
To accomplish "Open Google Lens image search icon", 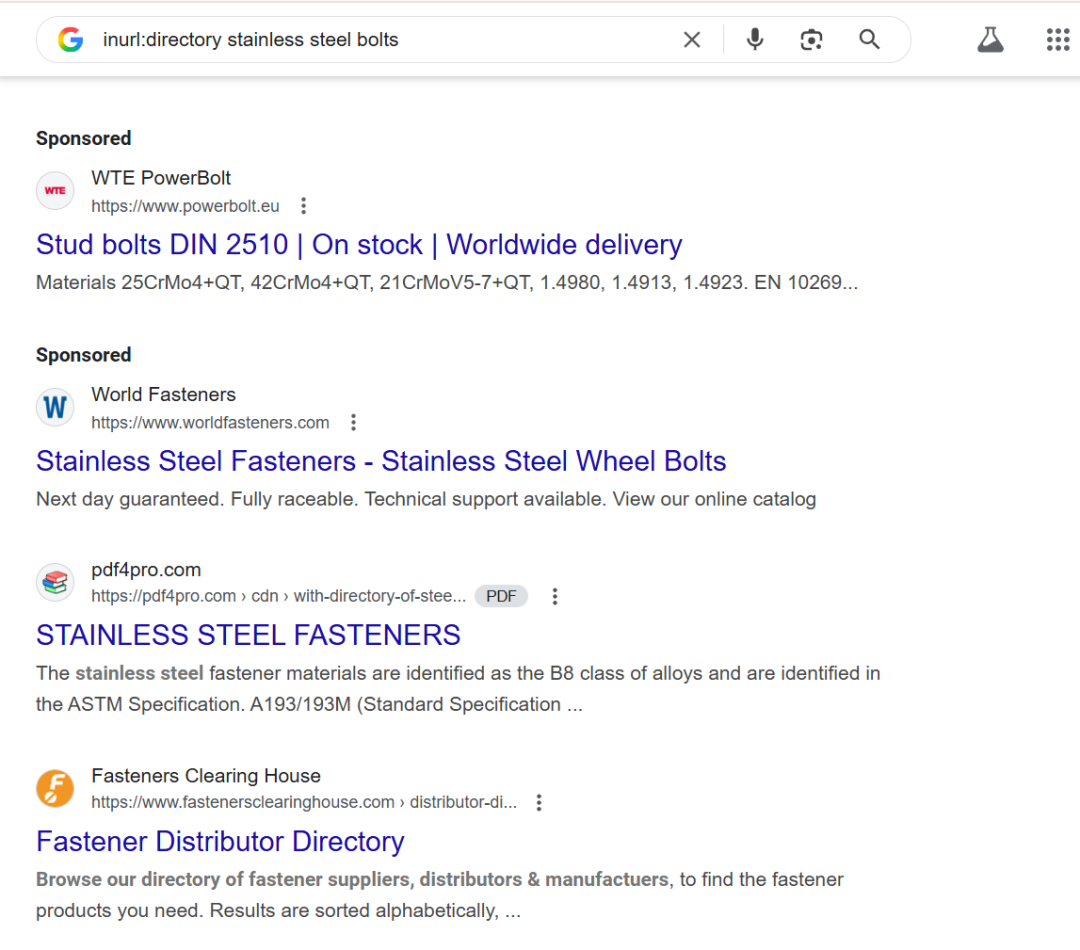I will (811, 40).
